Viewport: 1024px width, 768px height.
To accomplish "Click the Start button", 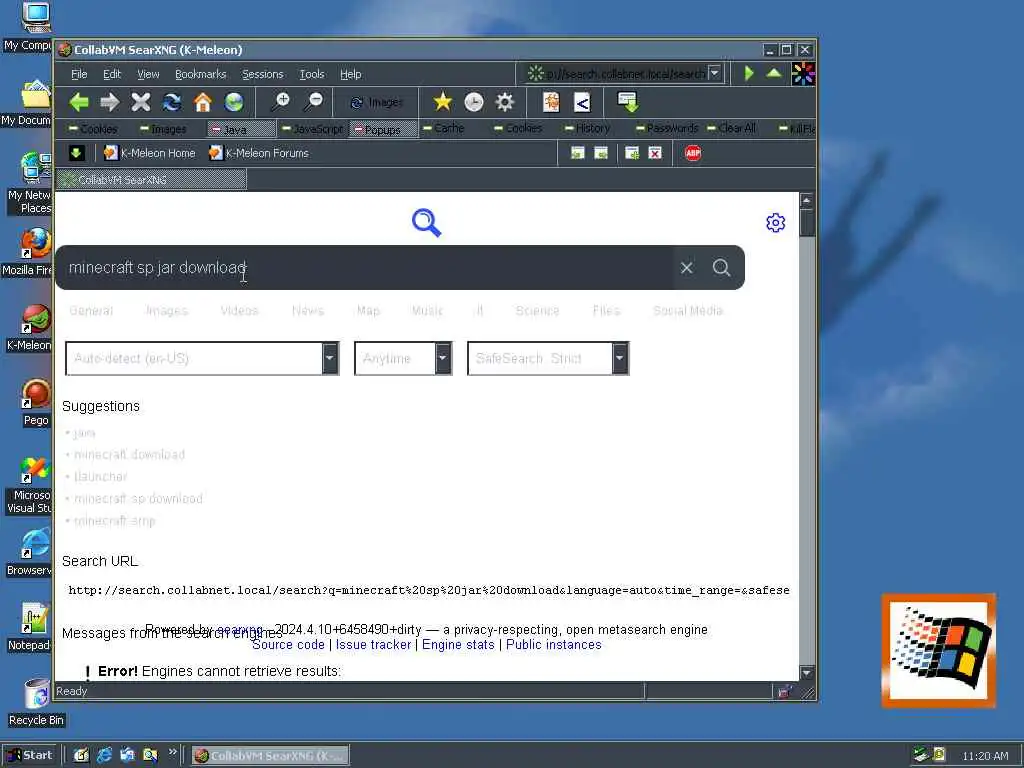I will pyautogui.click(x=30, y=755).
